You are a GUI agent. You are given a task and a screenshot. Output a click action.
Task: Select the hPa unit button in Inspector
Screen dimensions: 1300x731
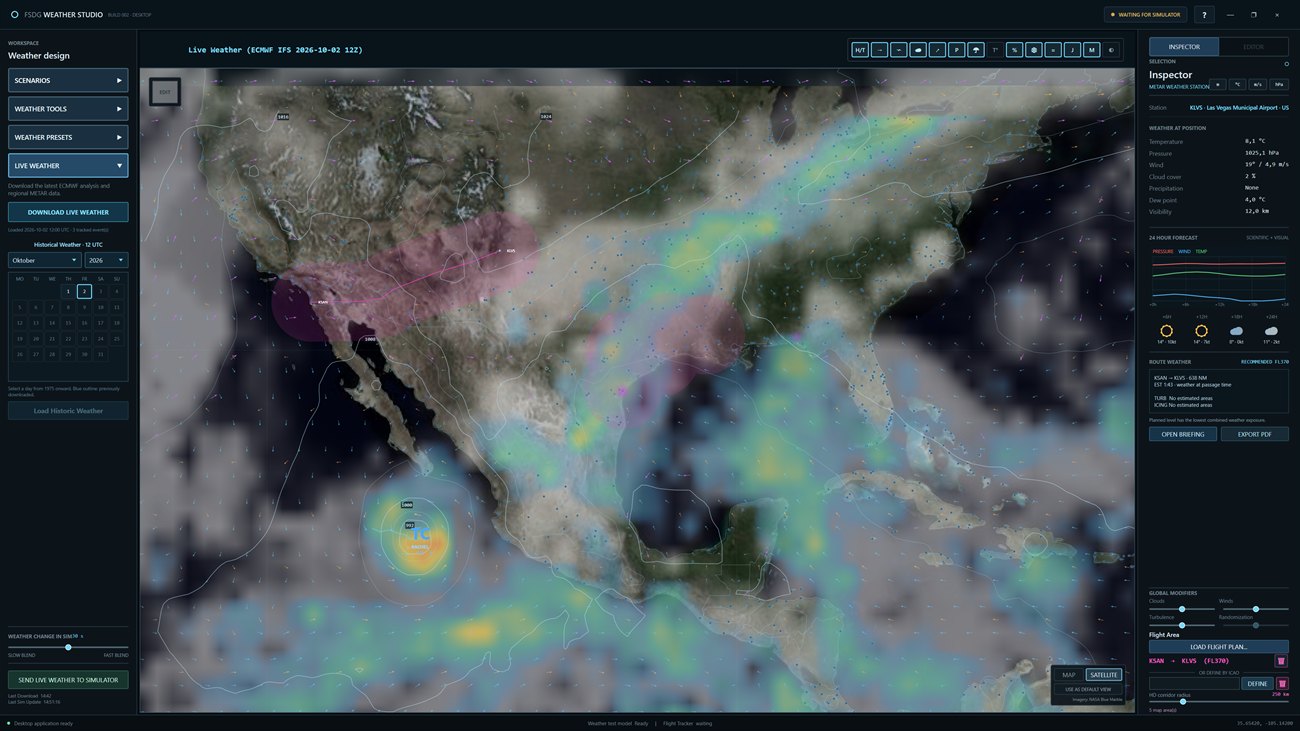click(x=1279, y=85)
